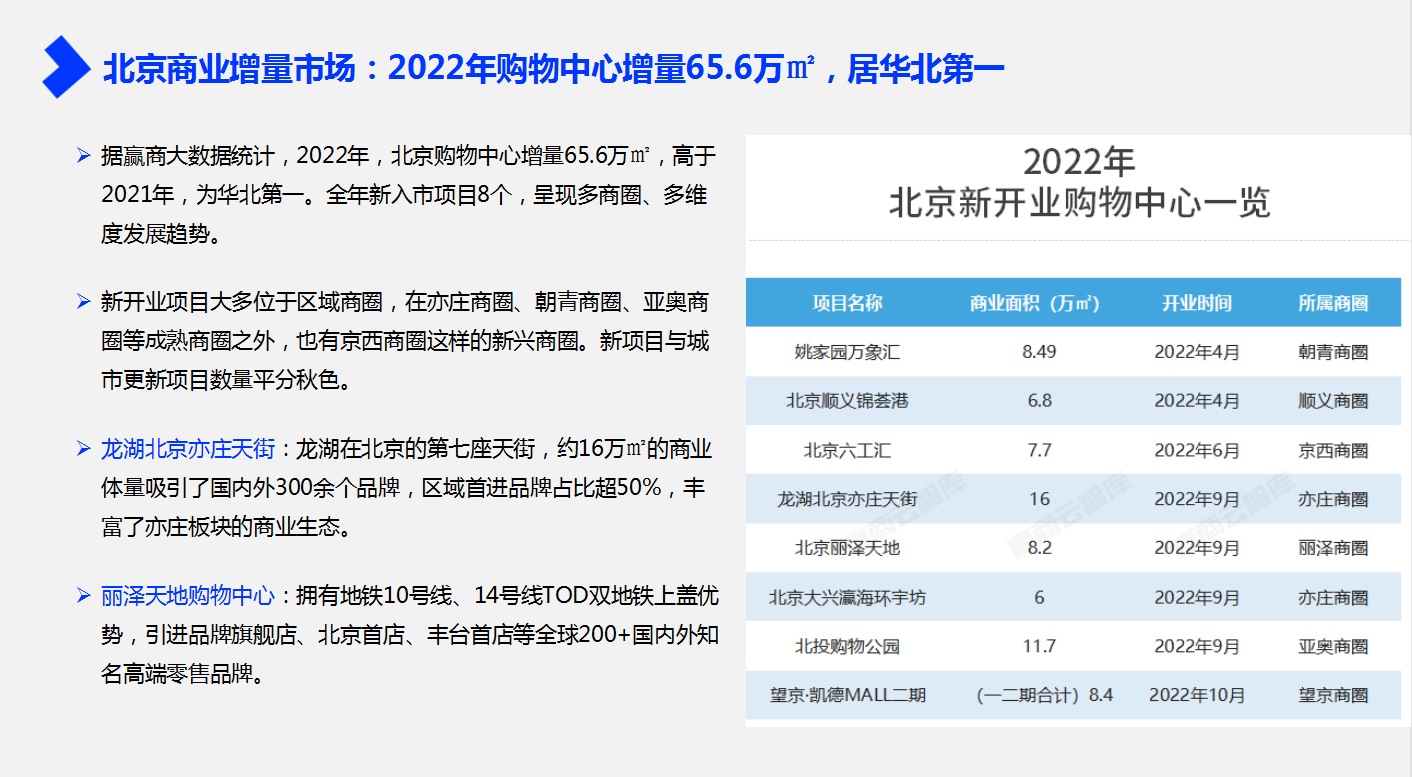Open the 龙湖北京亦庄天街 underlined link
This screenshot has width=1412, height=777.
tap(188, 449)
